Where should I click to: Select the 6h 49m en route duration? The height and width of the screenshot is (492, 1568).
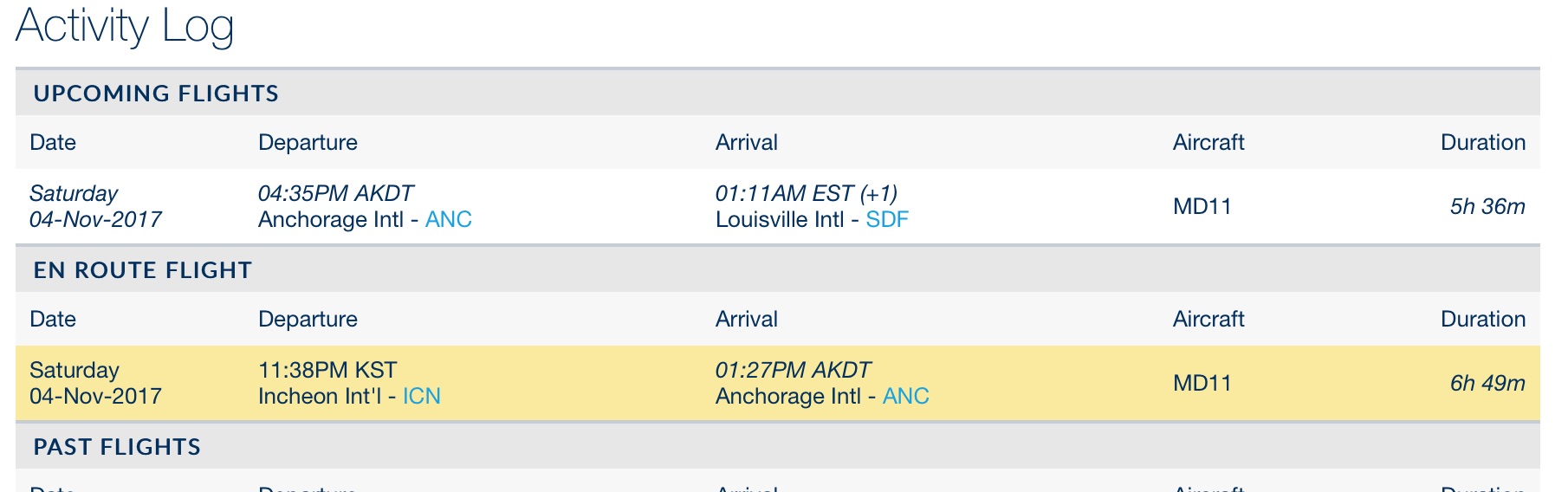click(x=1487, y=384)
